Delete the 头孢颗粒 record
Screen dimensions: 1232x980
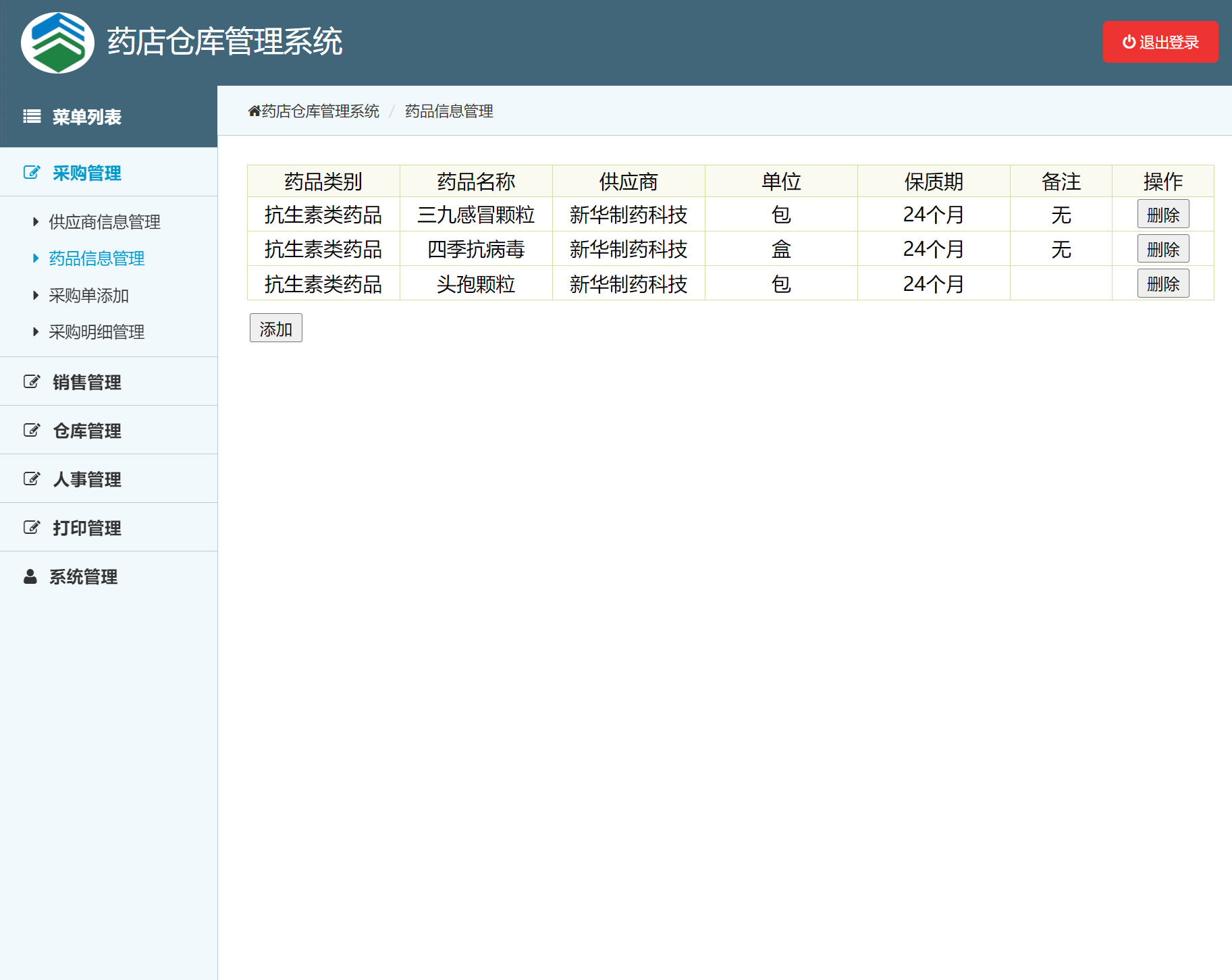tap(1162, 283)
